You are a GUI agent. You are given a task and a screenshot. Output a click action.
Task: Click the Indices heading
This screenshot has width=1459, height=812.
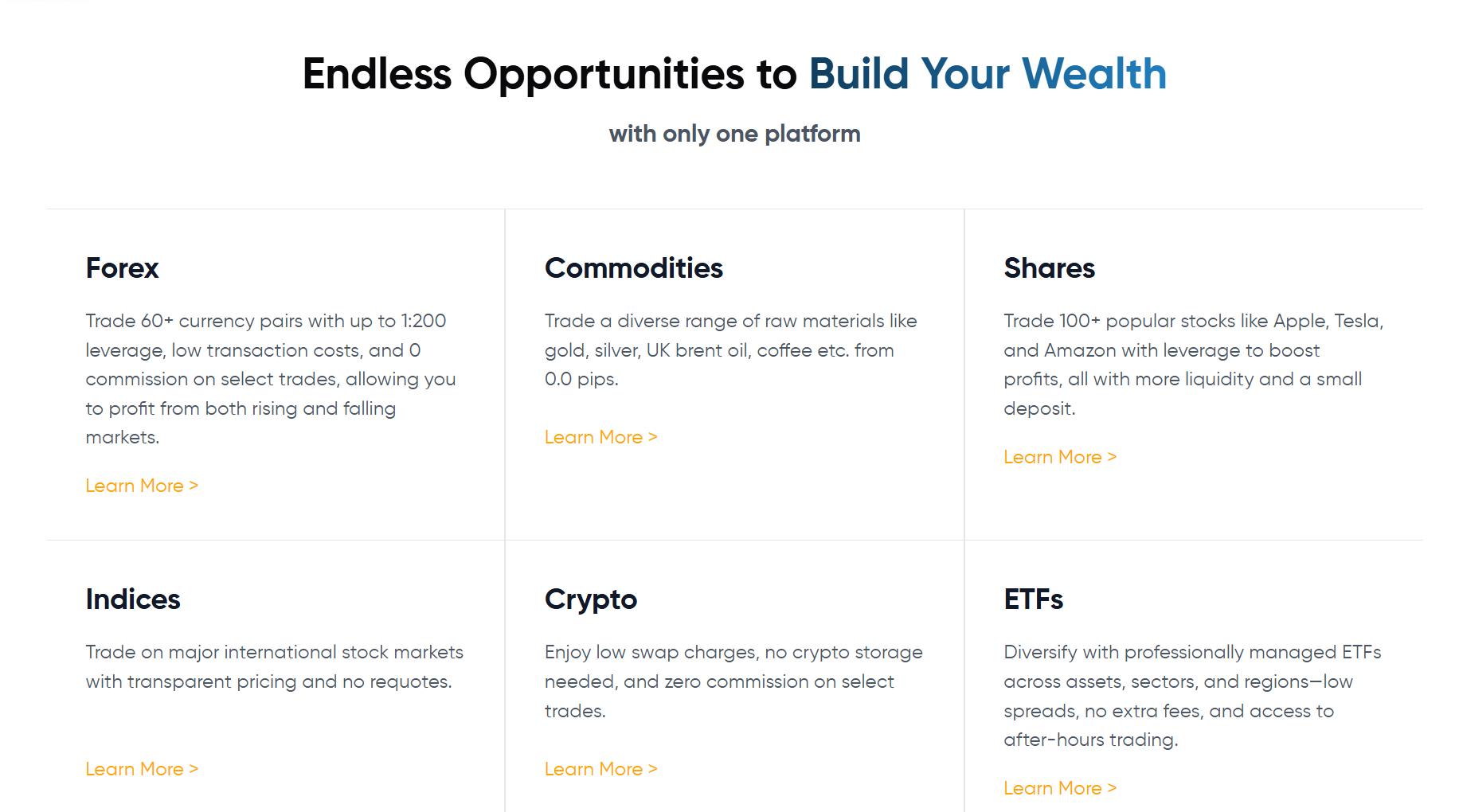133,599
